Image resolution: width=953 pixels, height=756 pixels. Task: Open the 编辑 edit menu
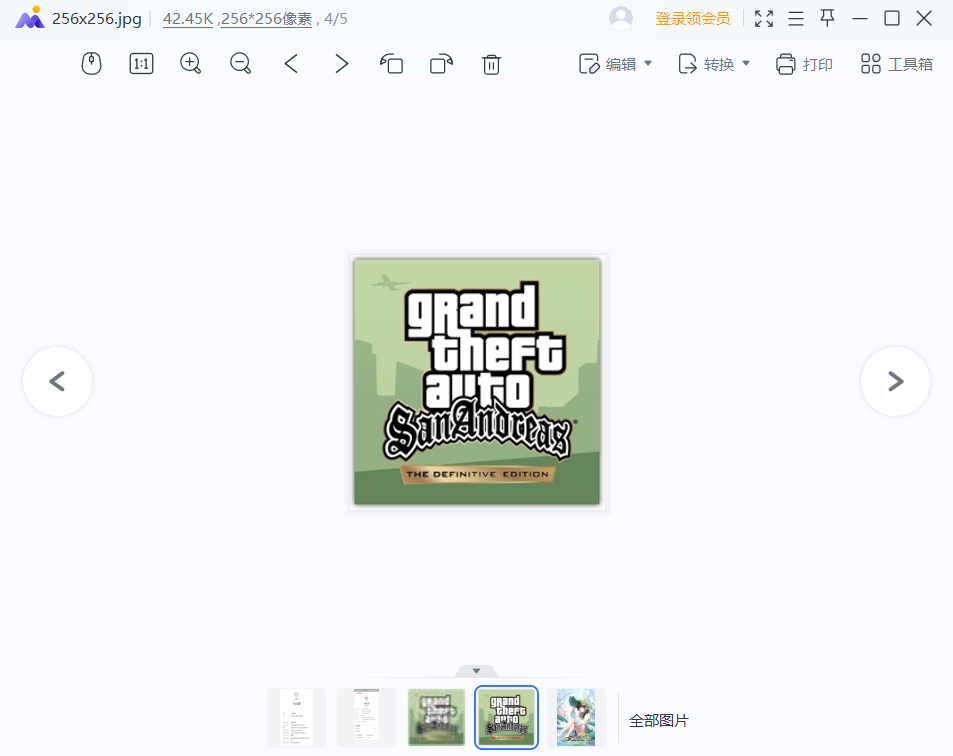pos(615,64)
